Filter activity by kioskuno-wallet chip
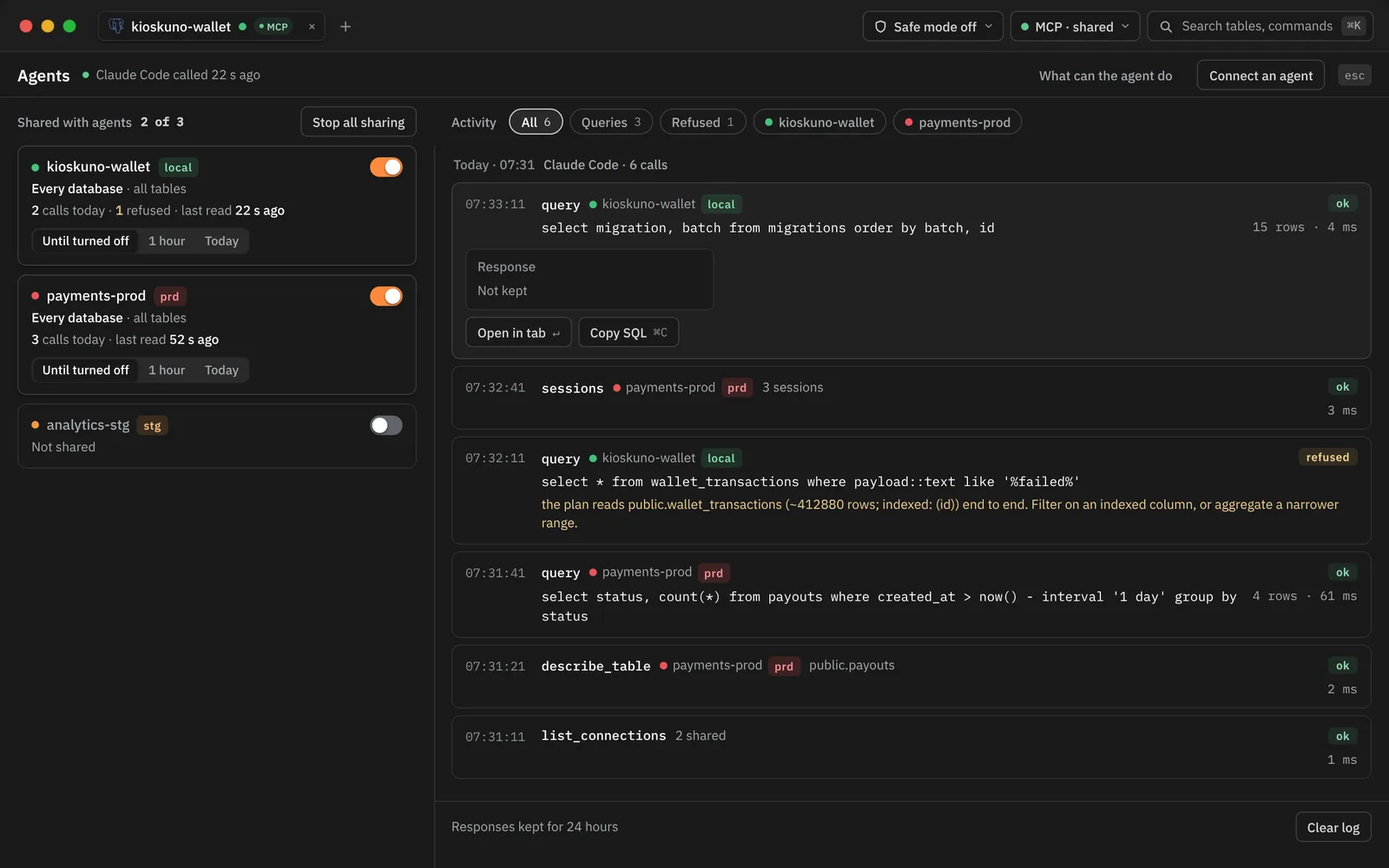 point(820,122)
